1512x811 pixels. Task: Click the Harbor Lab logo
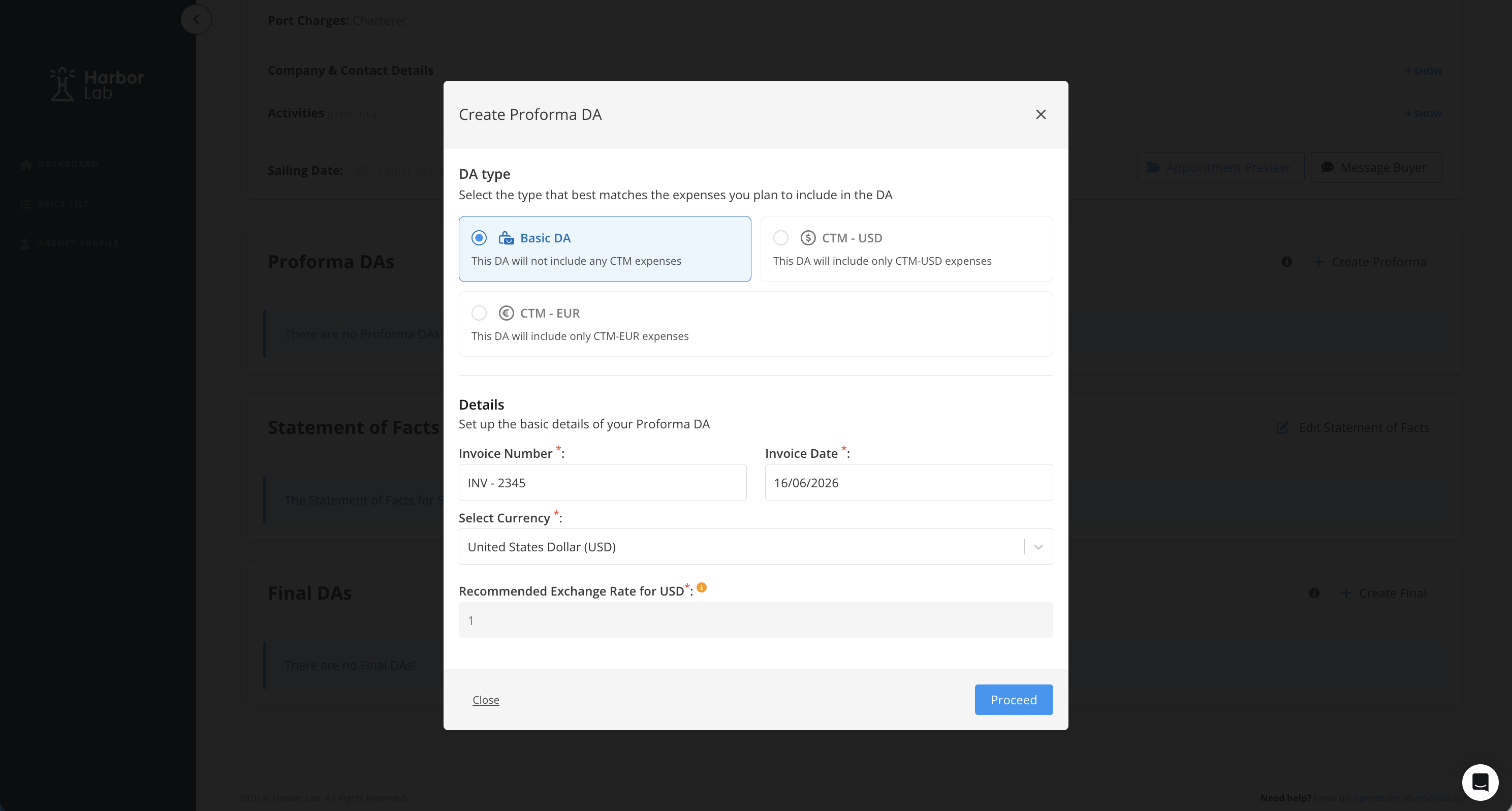(97, 84)
